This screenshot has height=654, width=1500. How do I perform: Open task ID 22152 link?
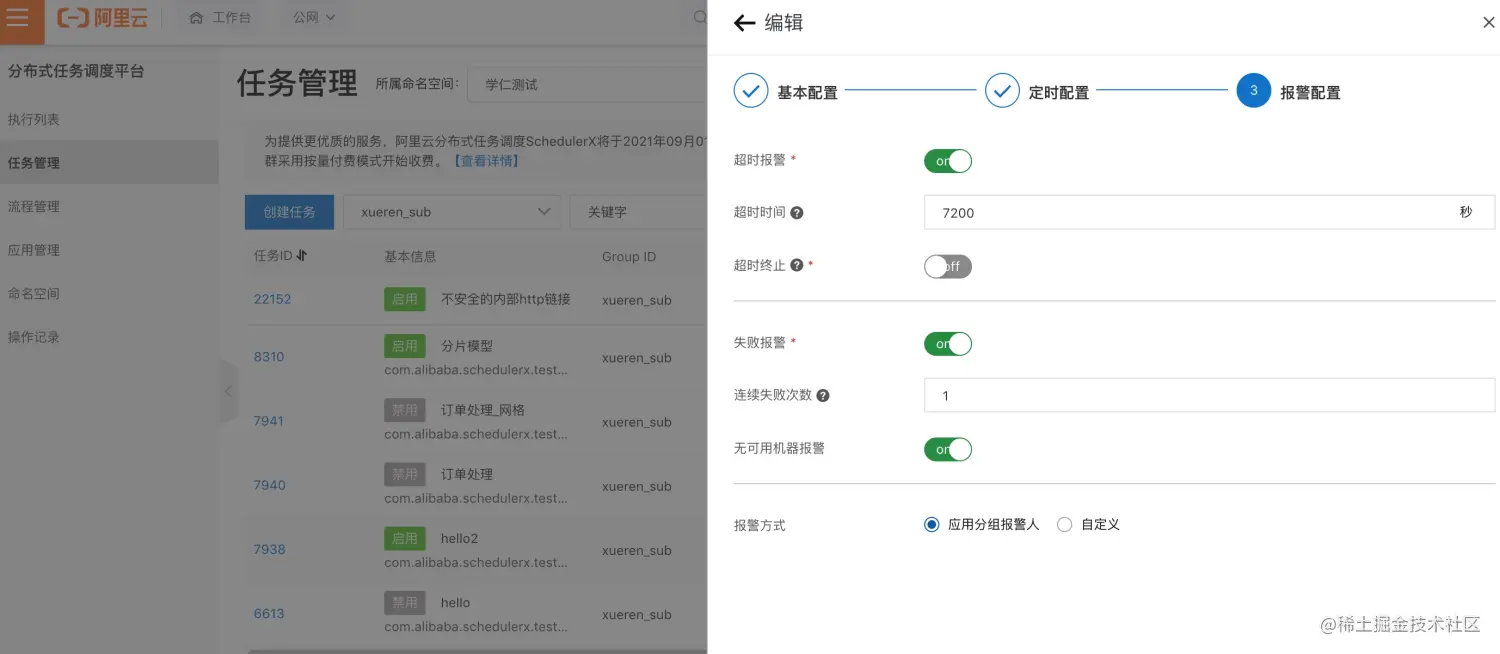pyautogui.click(x=273, y=299)
